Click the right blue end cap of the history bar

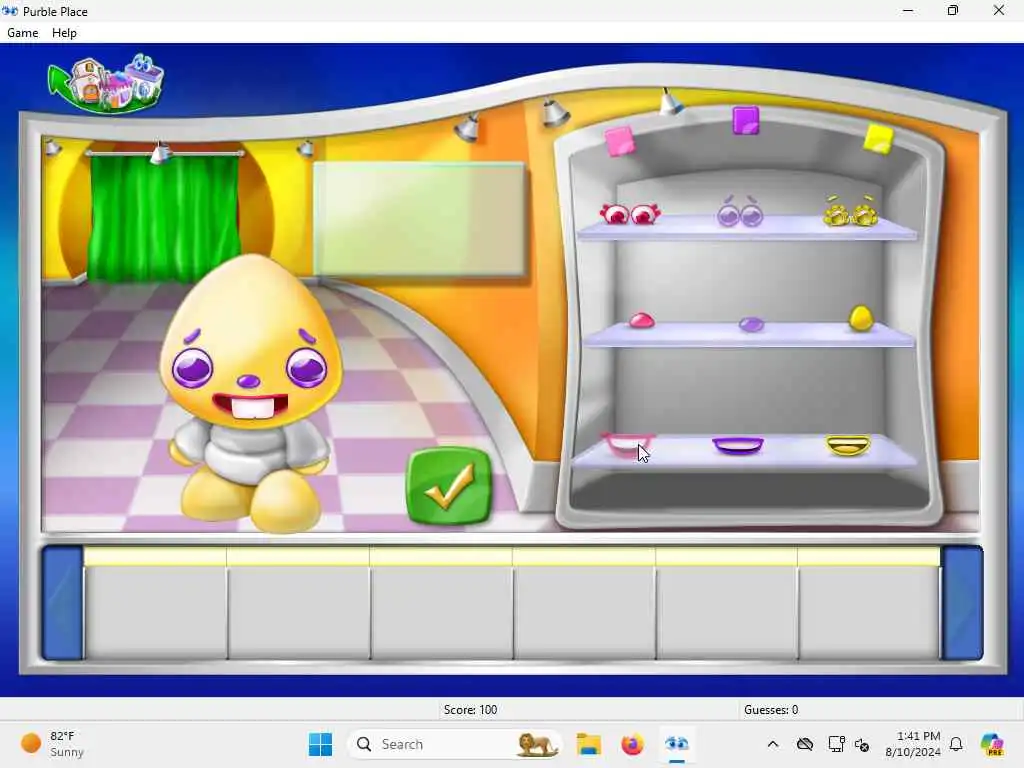click(962, 602)
